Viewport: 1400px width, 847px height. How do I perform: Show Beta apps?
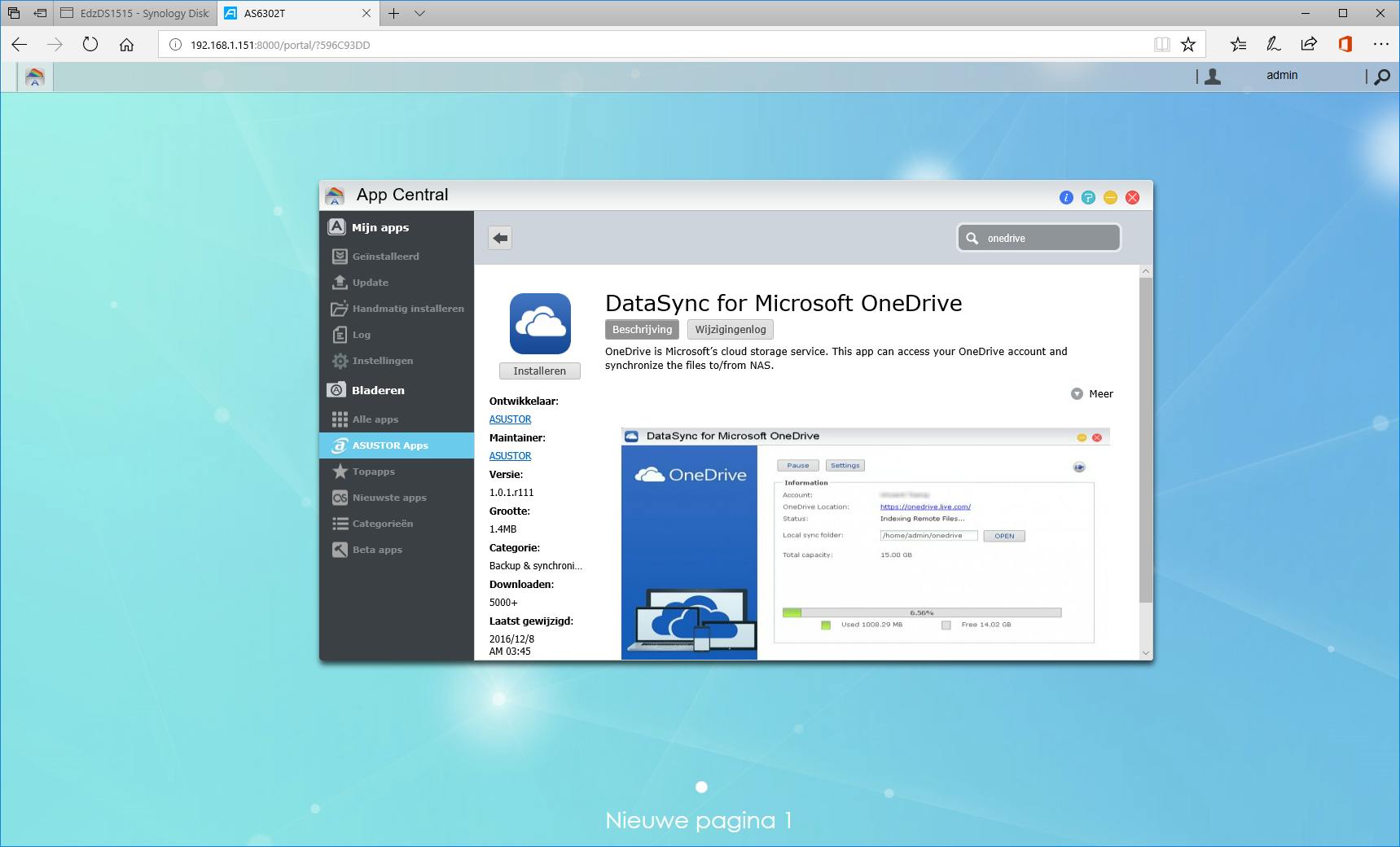pos(397,550)
